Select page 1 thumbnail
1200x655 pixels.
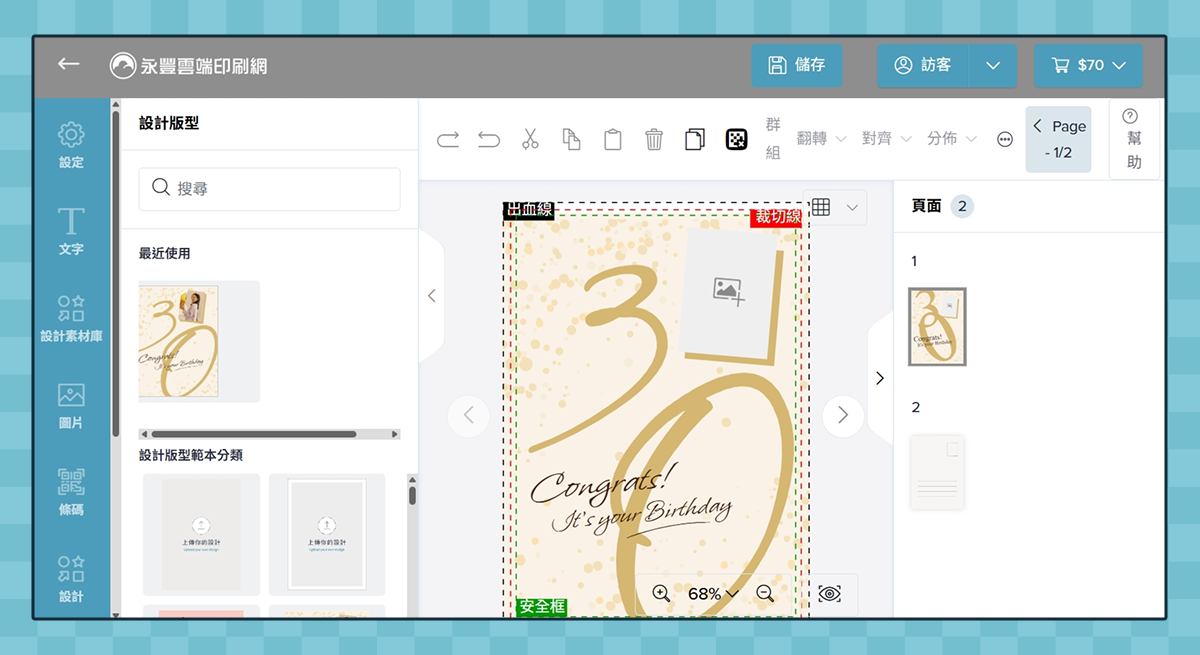[x=937, y=326]
